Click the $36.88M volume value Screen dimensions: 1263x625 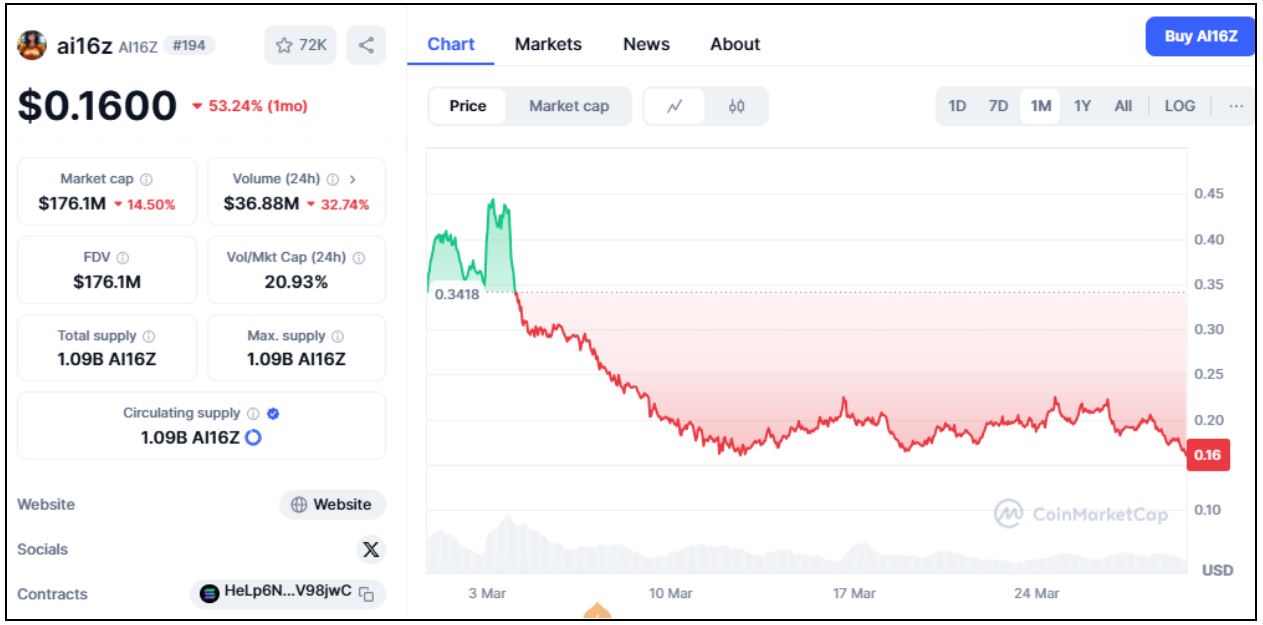click(x=261, y=204)
